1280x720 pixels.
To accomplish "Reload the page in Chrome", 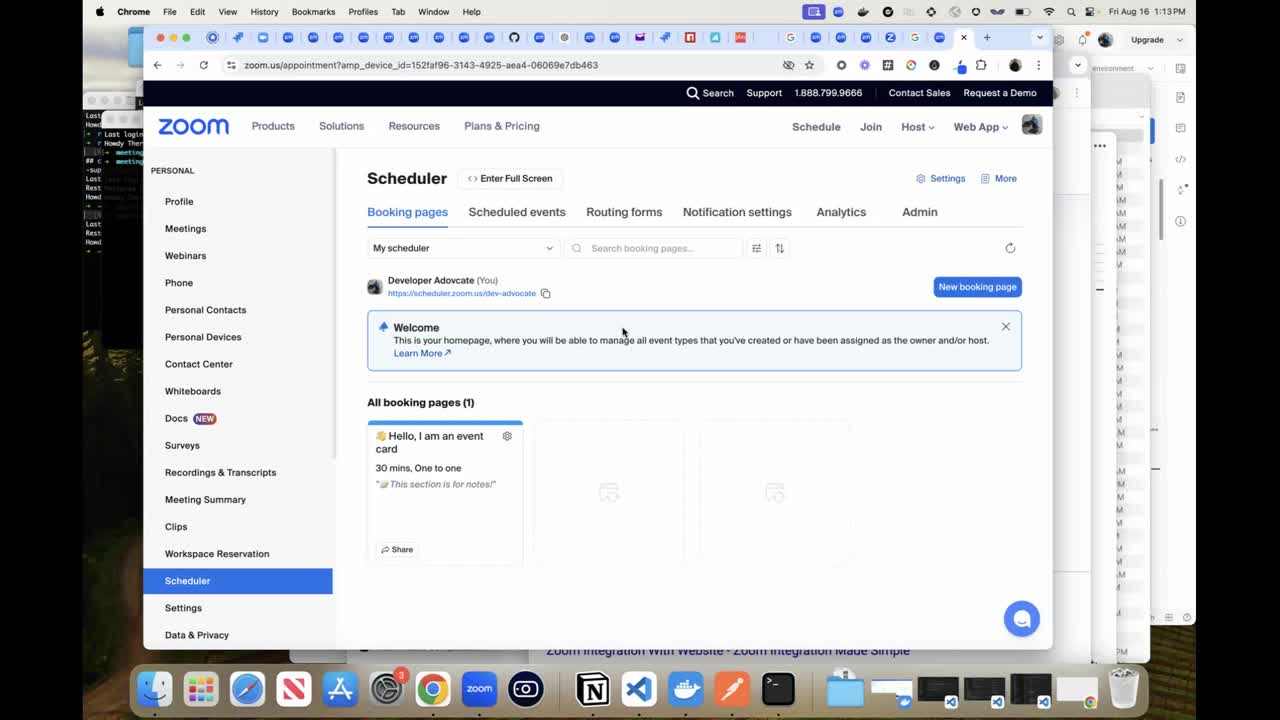I will pos(204,65).
